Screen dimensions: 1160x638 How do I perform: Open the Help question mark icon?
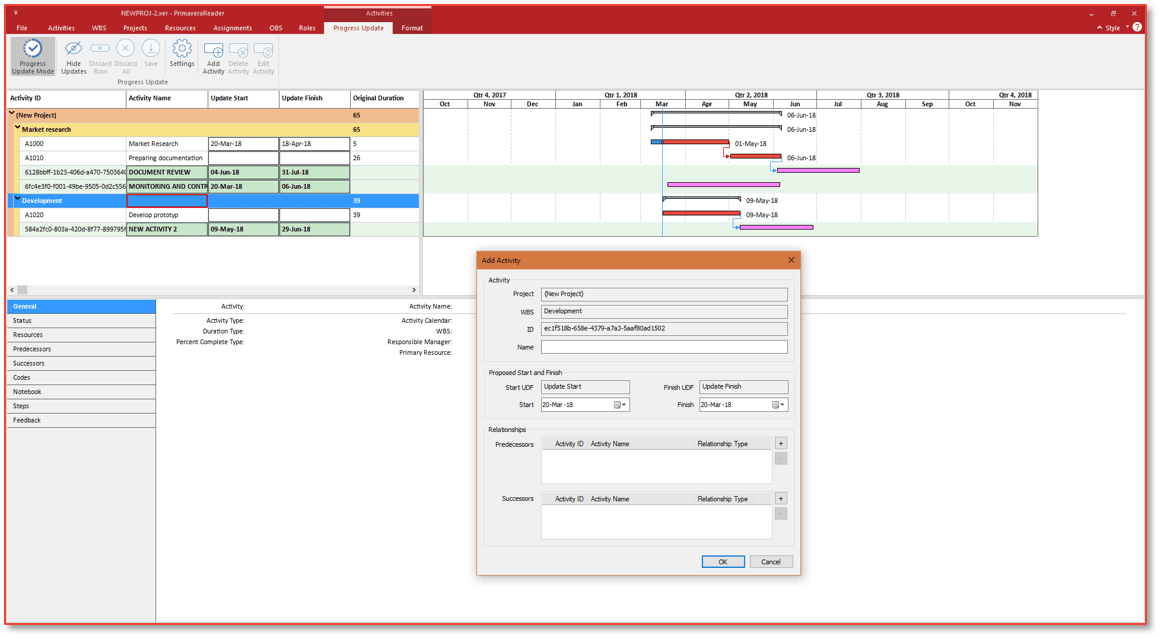coord(1137,27)
